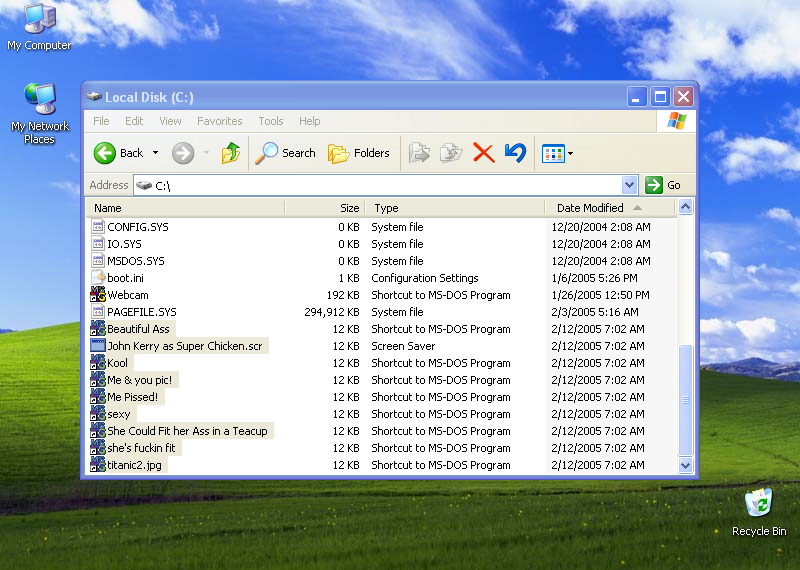The image size is (800, 570).
Task: Open the View menu
Action: click(170, 121)
